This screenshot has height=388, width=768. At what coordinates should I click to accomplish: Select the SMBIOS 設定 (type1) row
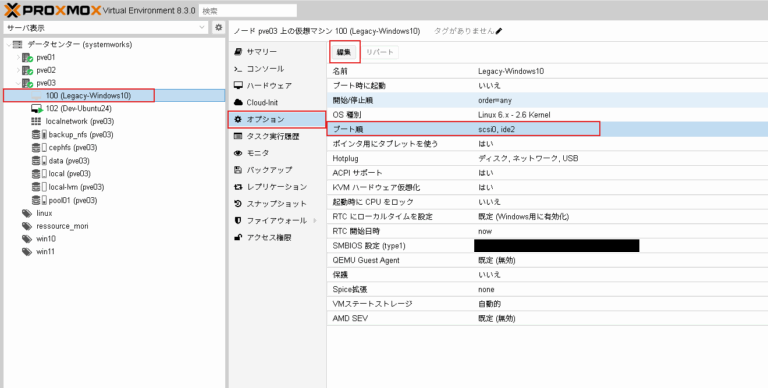[x=548, y=245]
